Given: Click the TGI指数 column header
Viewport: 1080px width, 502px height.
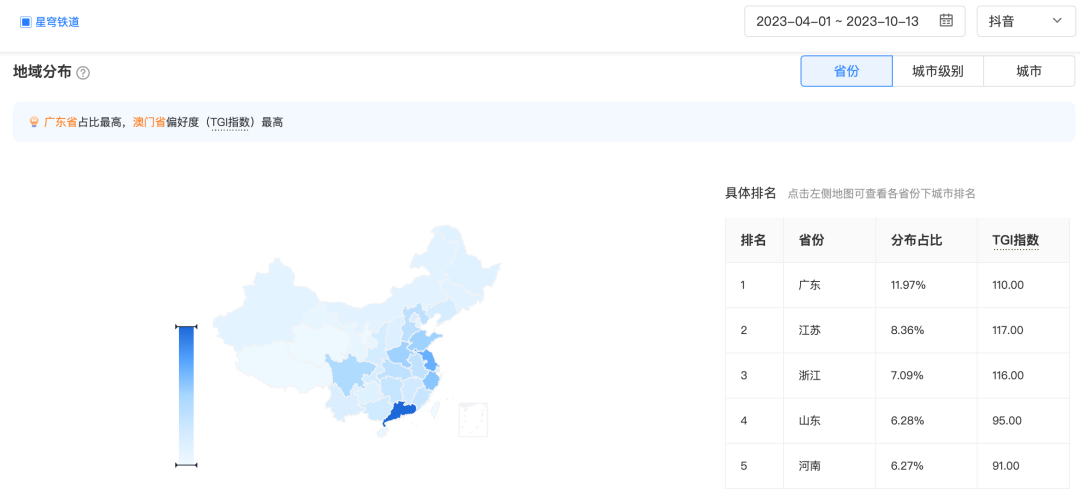Looking at the screenshot, I should (x=1015, y=240).
